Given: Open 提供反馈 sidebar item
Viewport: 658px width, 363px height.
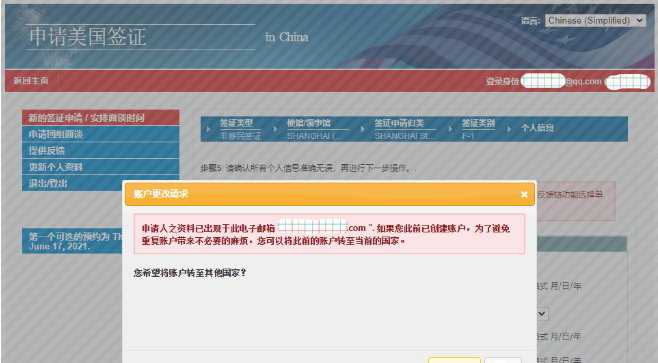Looking at the screenshot, I should [101, 150].
